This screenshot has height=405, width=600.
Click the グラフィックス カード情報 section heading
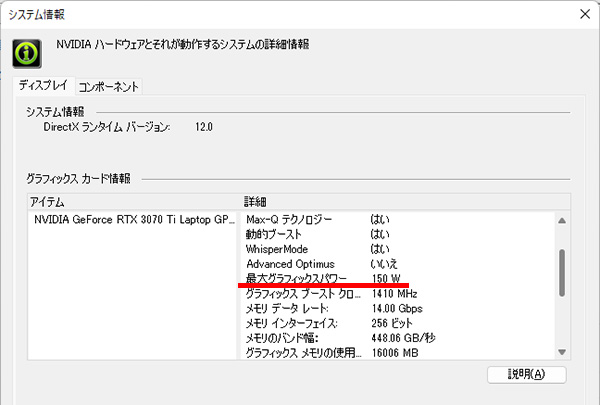(x=78, y=178)
